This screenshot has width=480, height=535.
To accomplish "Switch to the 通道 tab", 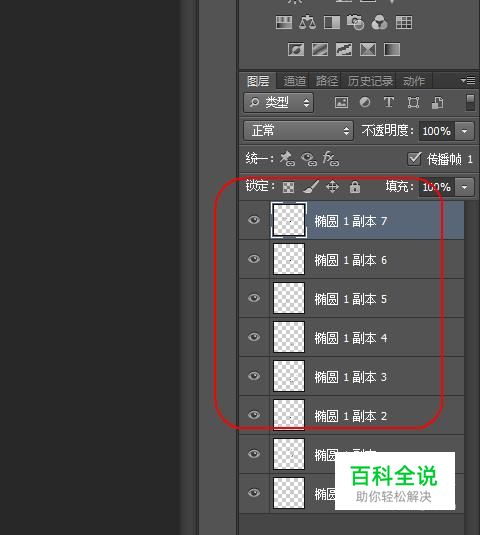I will (x=295, y=81).
